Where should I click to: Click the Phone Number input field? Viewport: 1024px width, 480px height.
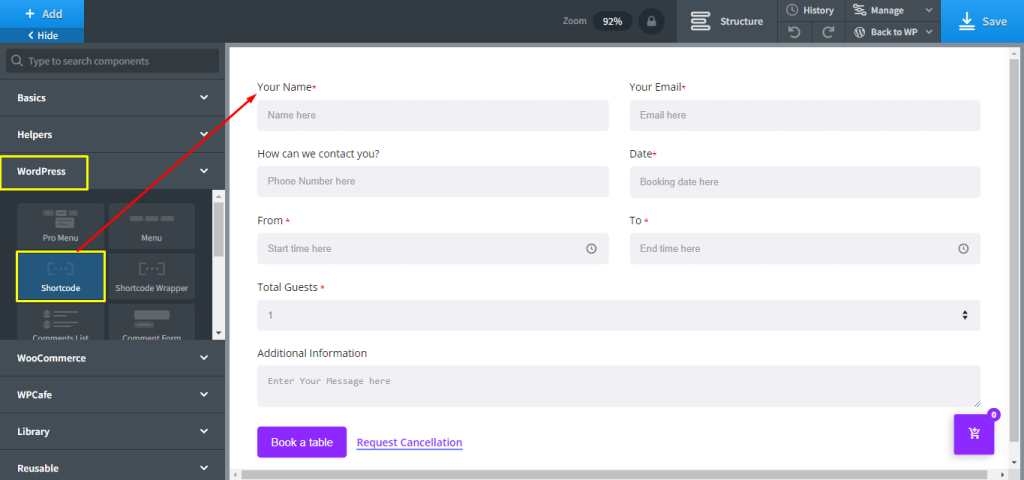432,182
